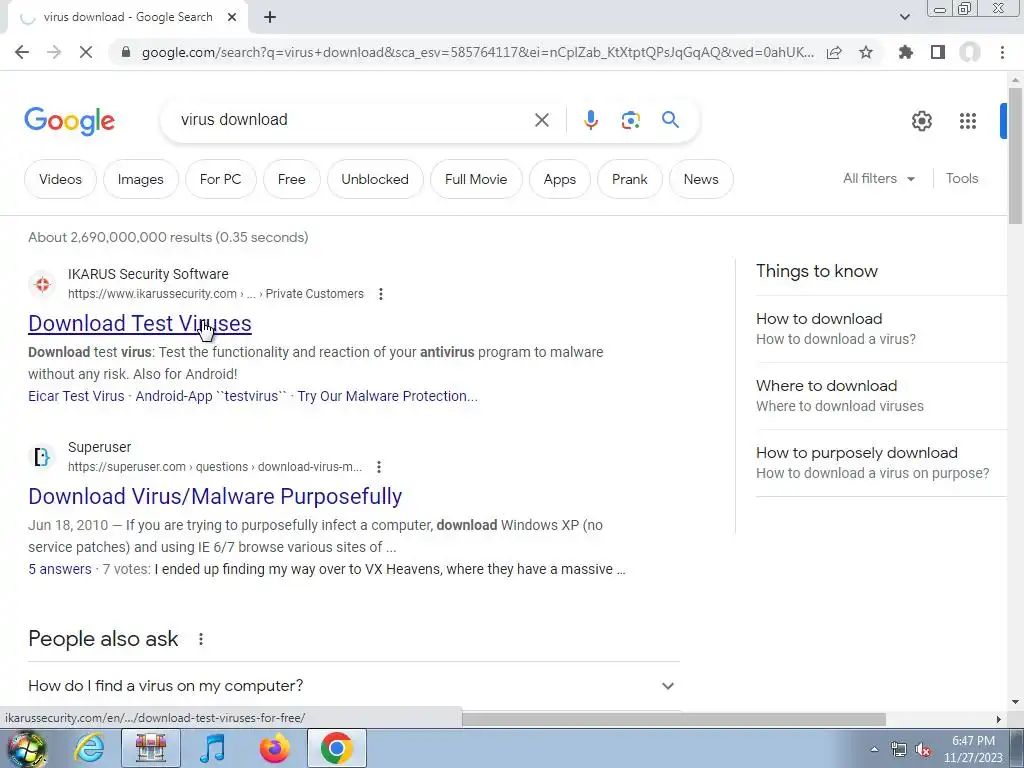The height and width of the screenshot is (768, 1024).
Task: Open the taskbar clock showing 6:47 PM
Action: (973, 749)
